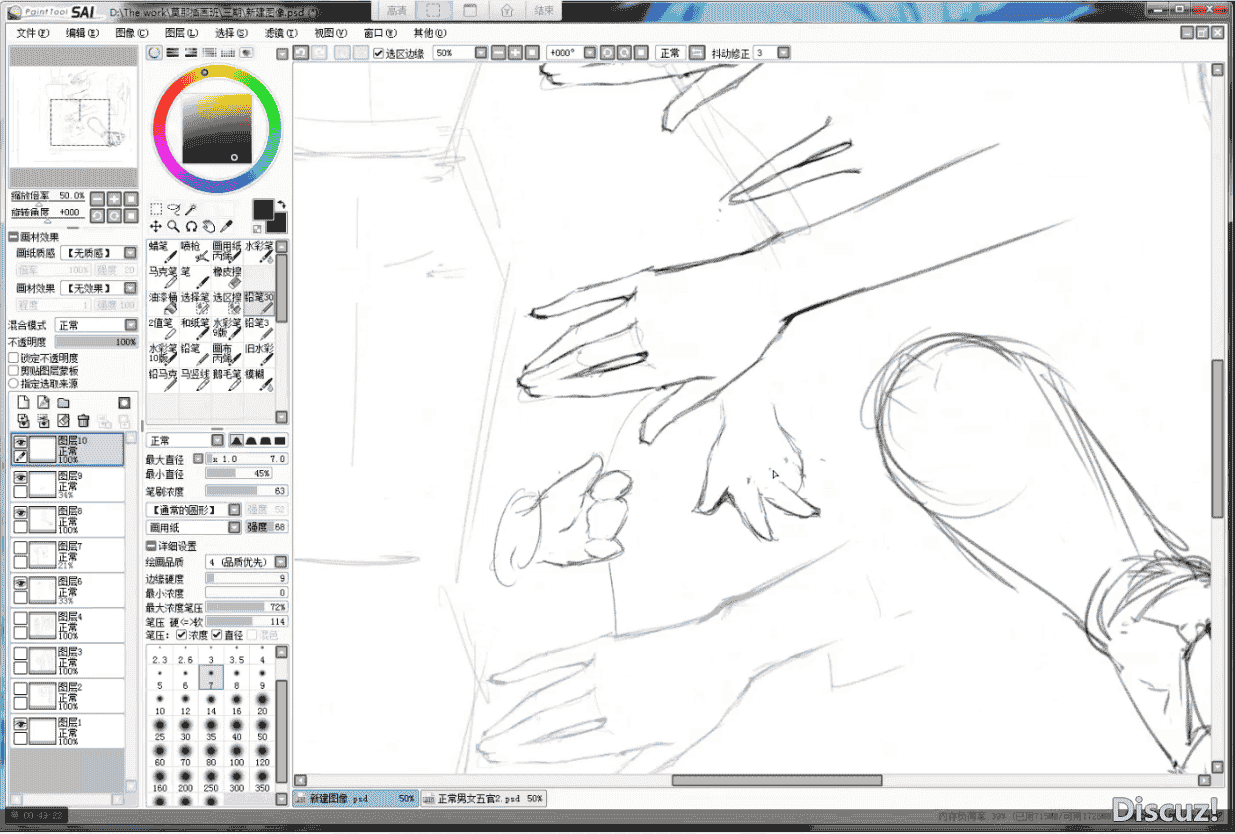1235x834 pixels.
Task: Switch to 正常男女五官2.psd tab
Action: click(x=483, y=799)
